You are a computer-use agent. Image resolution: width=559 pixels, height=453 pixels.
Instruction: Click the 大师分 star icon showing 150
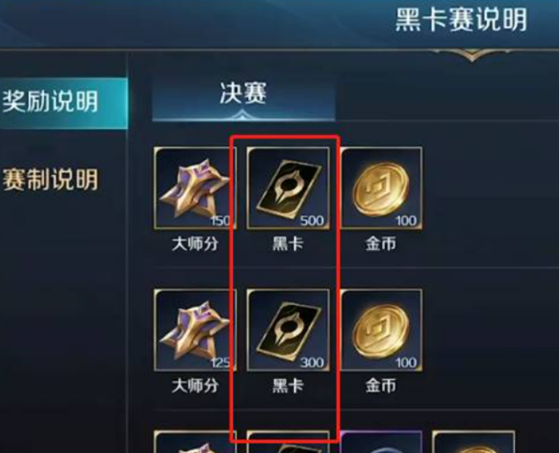[x=195, y=188]
